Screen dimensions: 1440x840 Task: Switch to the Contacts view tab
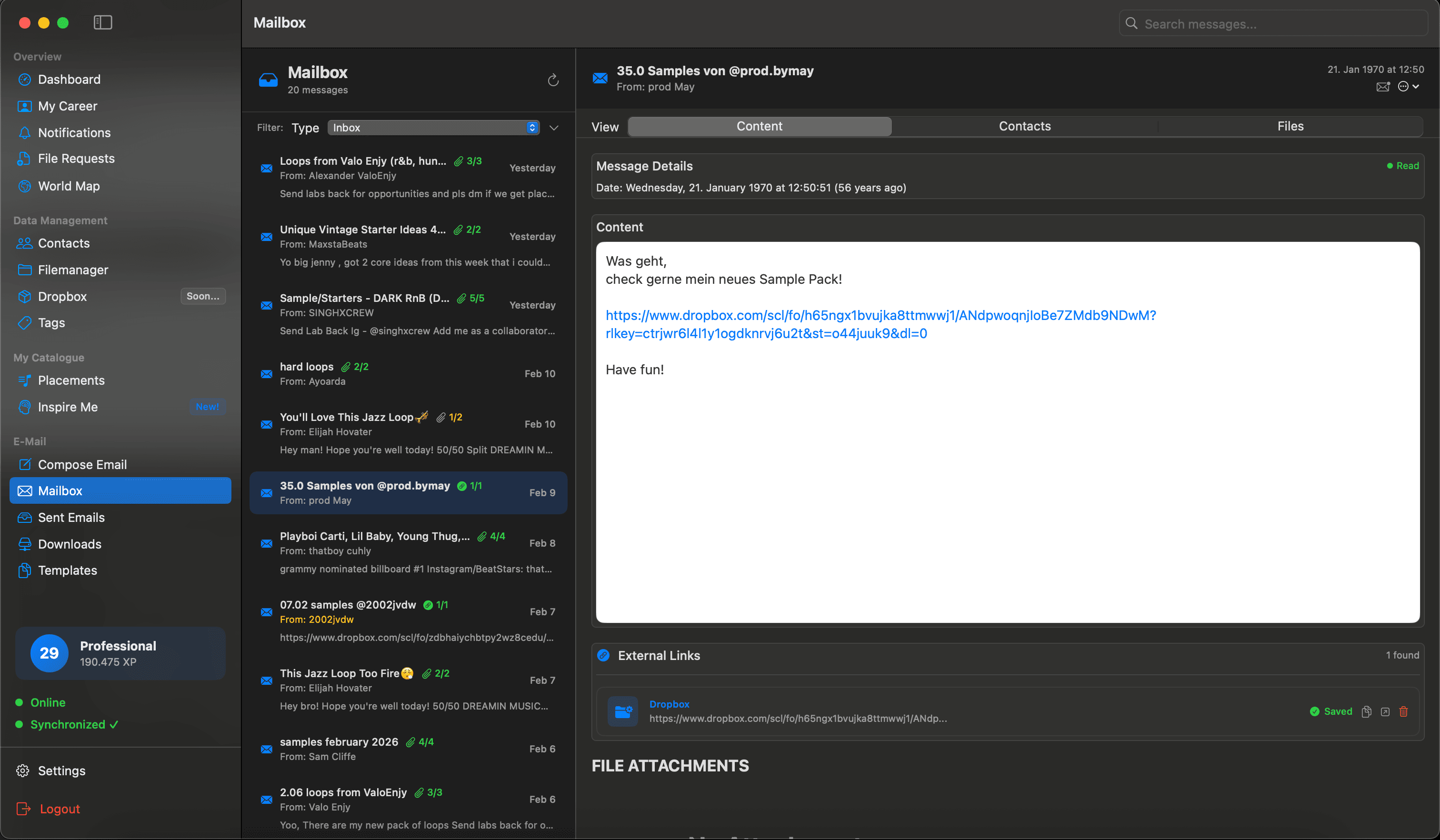click(x=1024, y=126)
